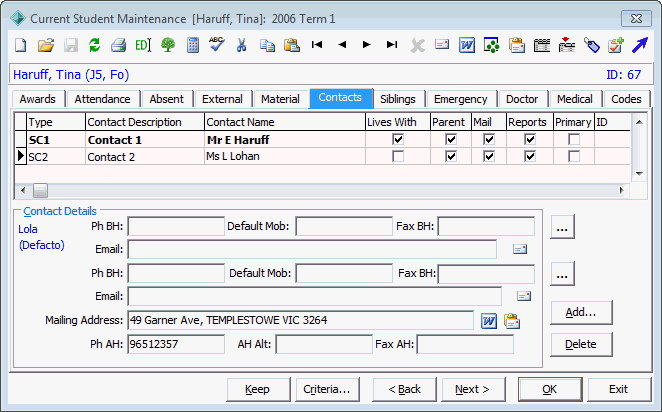
Task: Open the Emergency tab
Action: pos(461,99)
